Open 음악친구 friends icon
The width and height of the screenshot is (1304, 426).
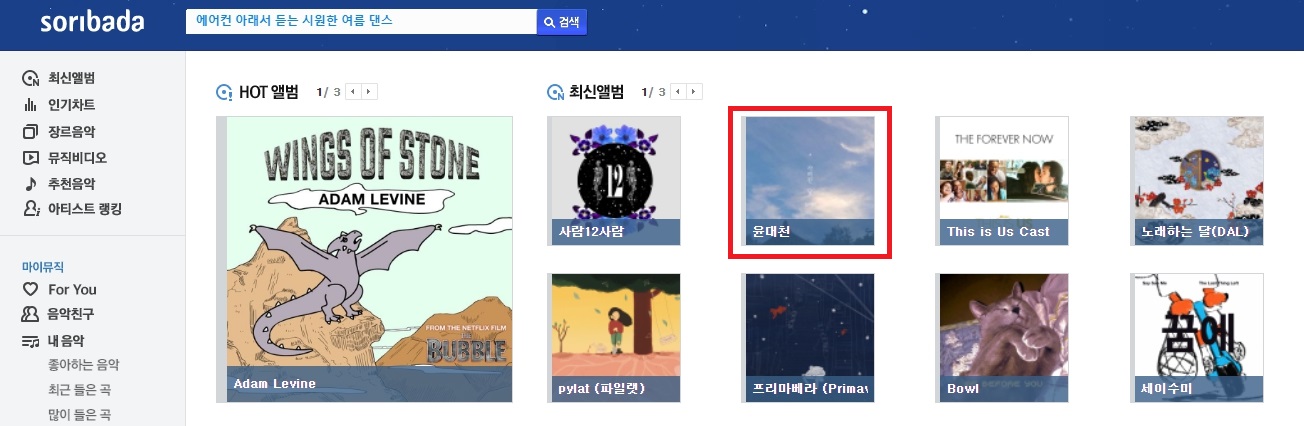point(30,315)
